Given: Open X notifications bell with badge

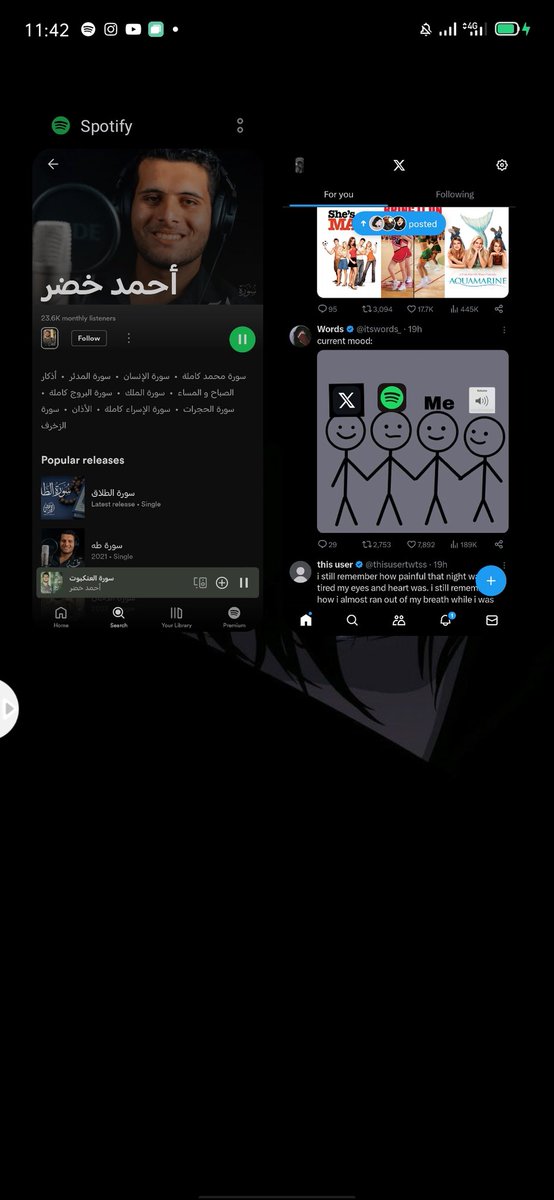Looking at the screenshot, I should pos(446,620).
